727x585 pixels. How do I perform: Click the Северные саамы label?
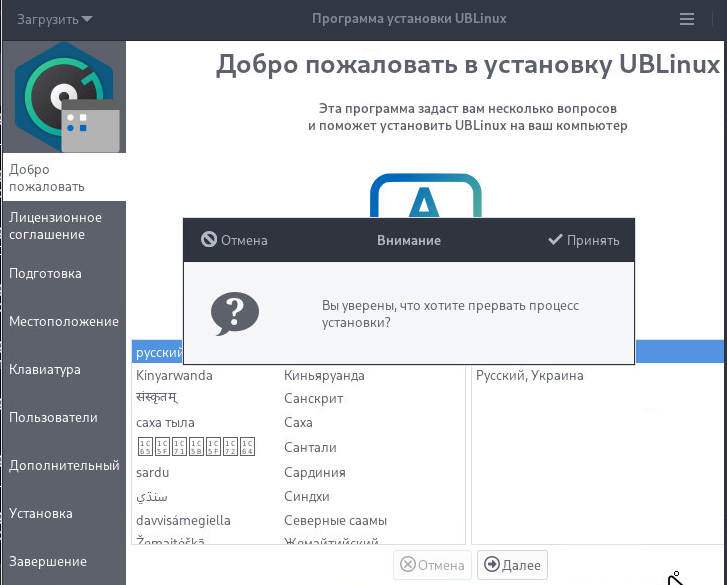point(335,521)
